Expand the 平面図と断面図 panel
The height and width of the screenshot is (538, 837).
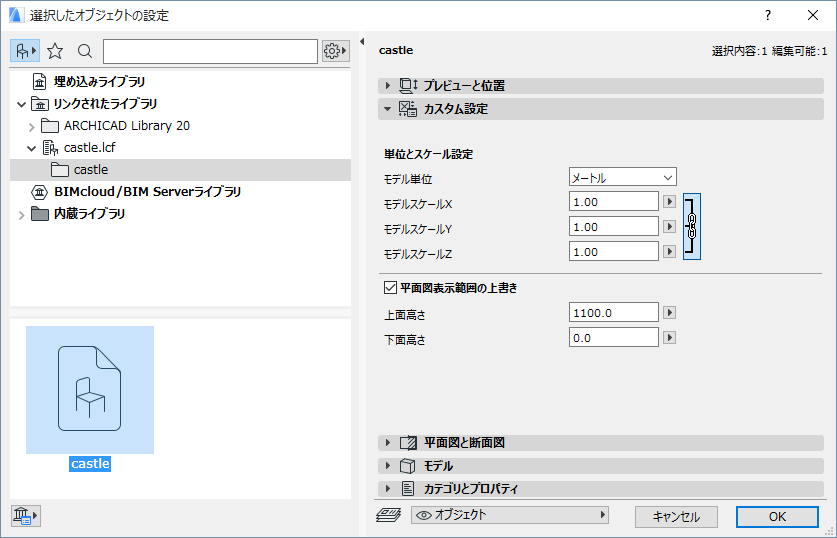[388, 442]
